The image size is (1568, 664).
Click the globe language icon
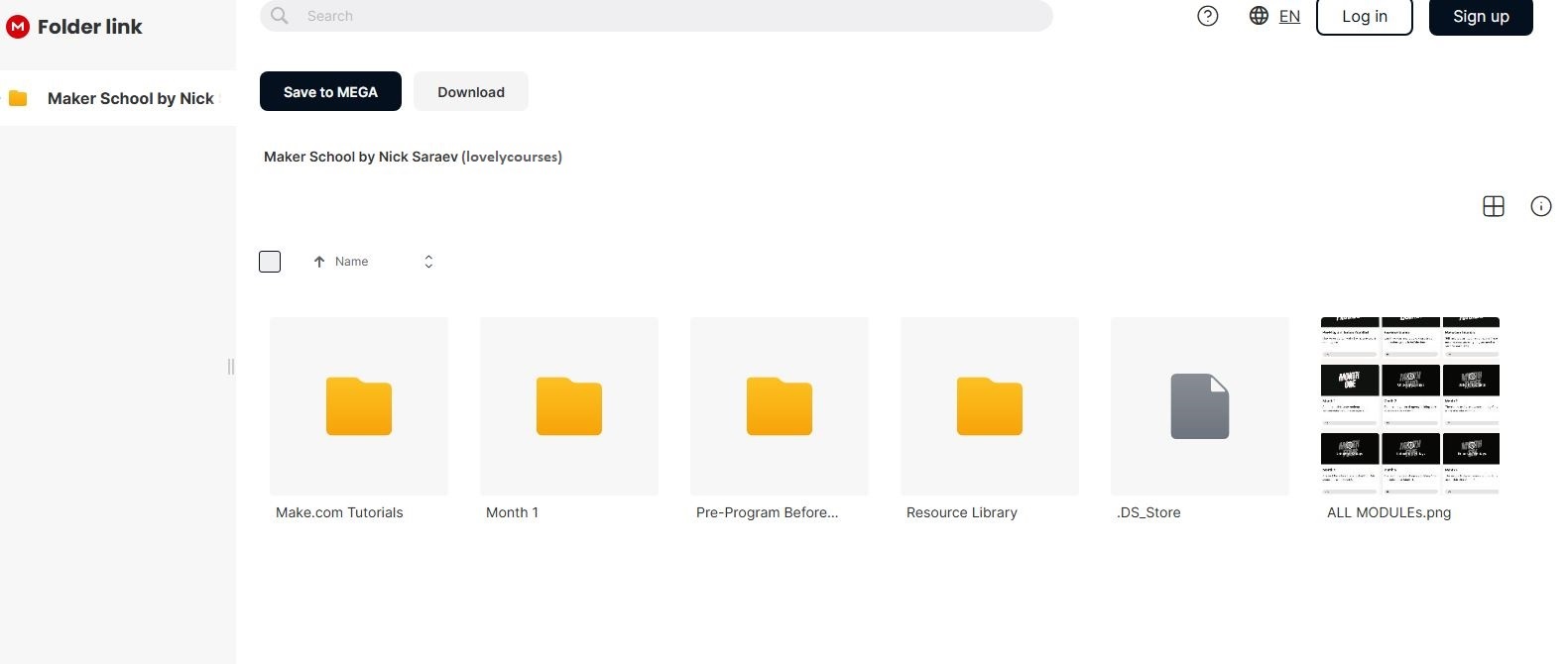click(1259, 16)
